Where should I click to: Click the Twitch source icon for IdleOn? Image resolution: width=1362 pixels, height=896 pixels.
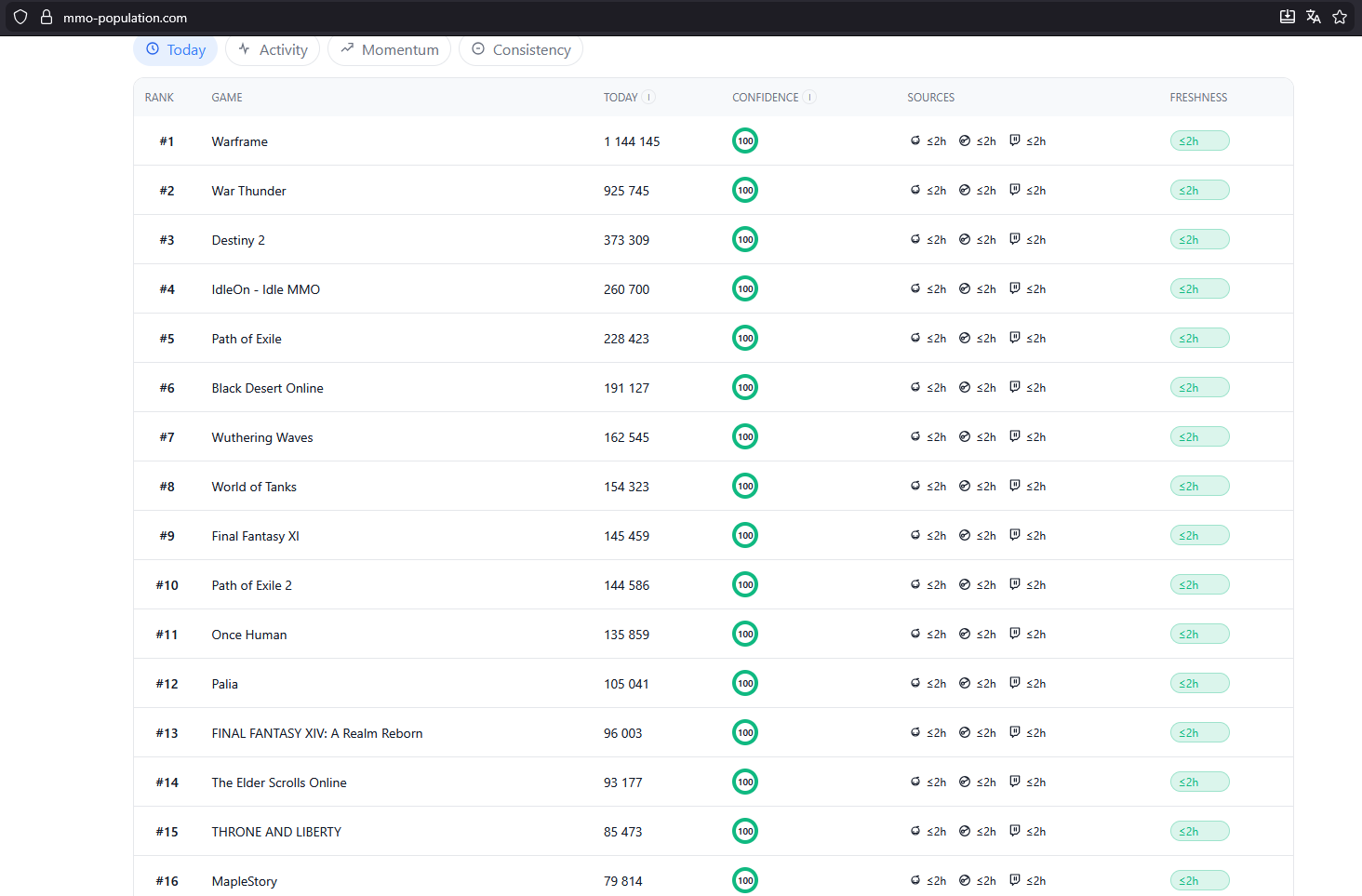(x=1015, y=288)
